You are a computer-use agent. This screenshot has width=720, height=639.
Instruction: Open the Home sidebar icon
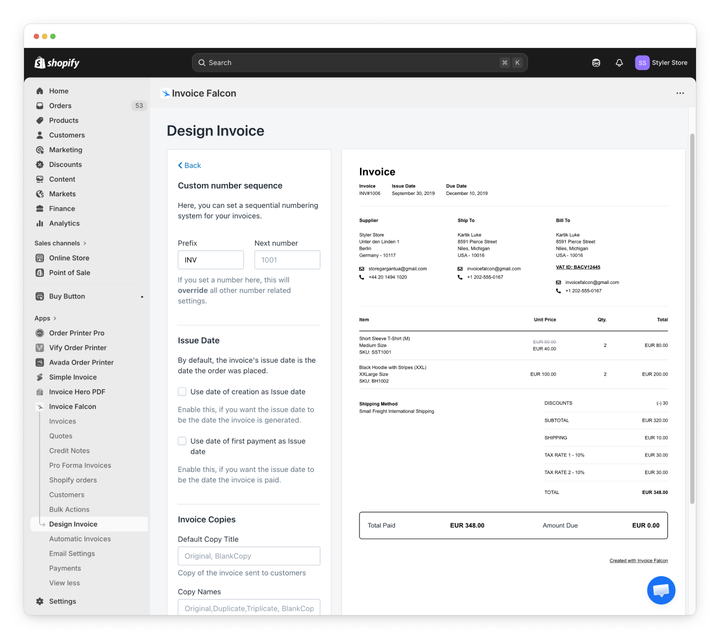click(39, 91)
